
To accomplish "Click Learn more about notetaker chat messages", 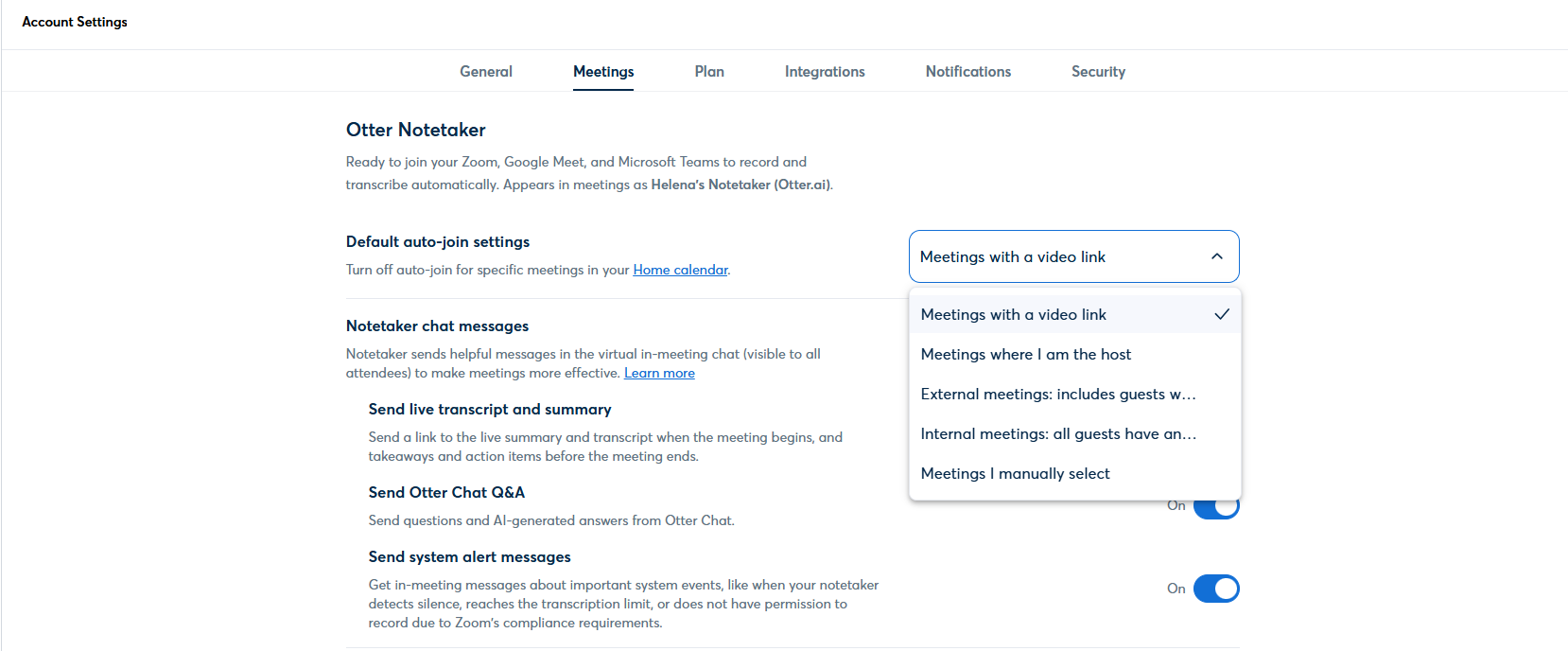I will point(658,373).
